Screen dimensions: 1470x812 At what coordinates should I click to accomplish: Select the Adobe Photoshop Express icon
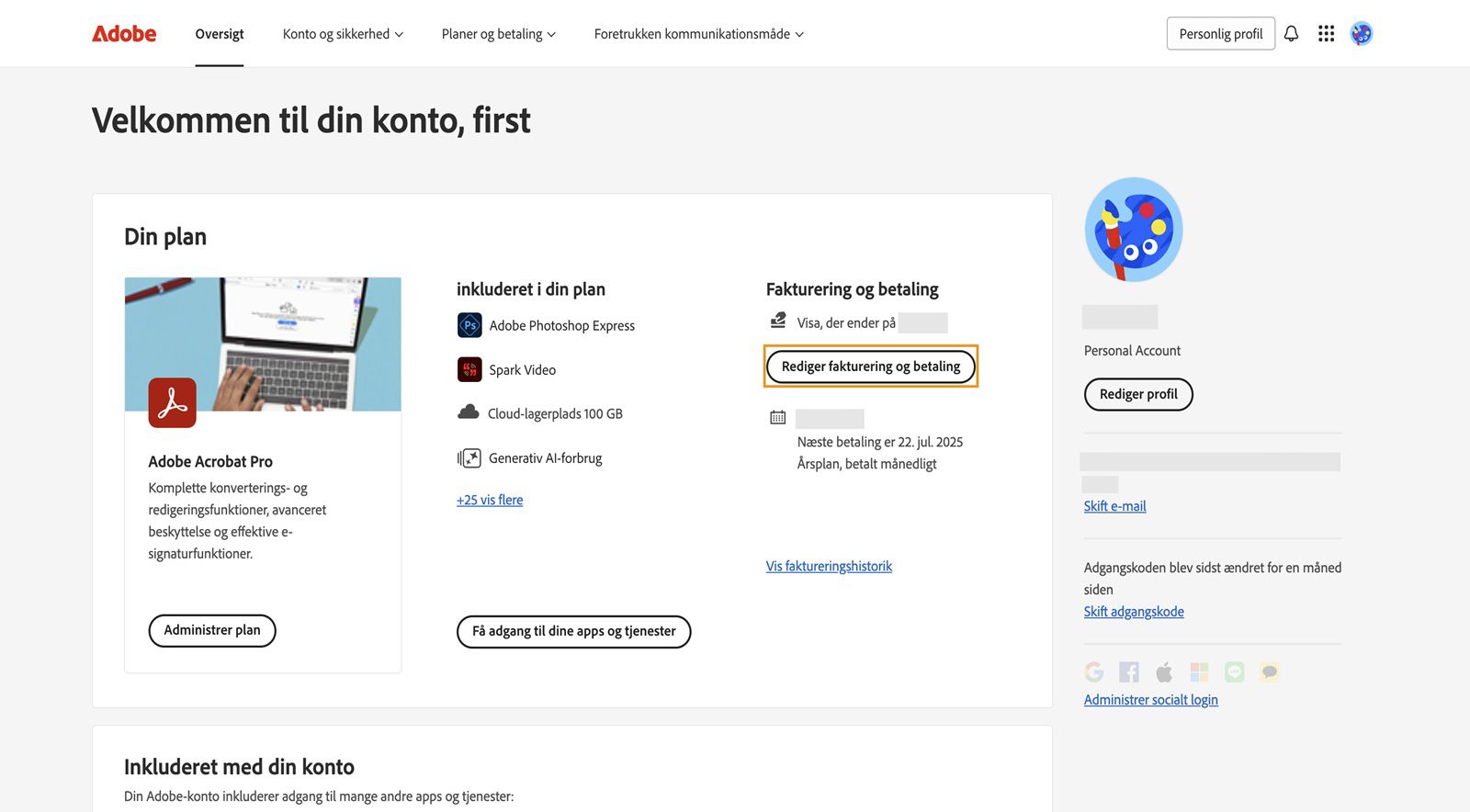pos(469,325)
